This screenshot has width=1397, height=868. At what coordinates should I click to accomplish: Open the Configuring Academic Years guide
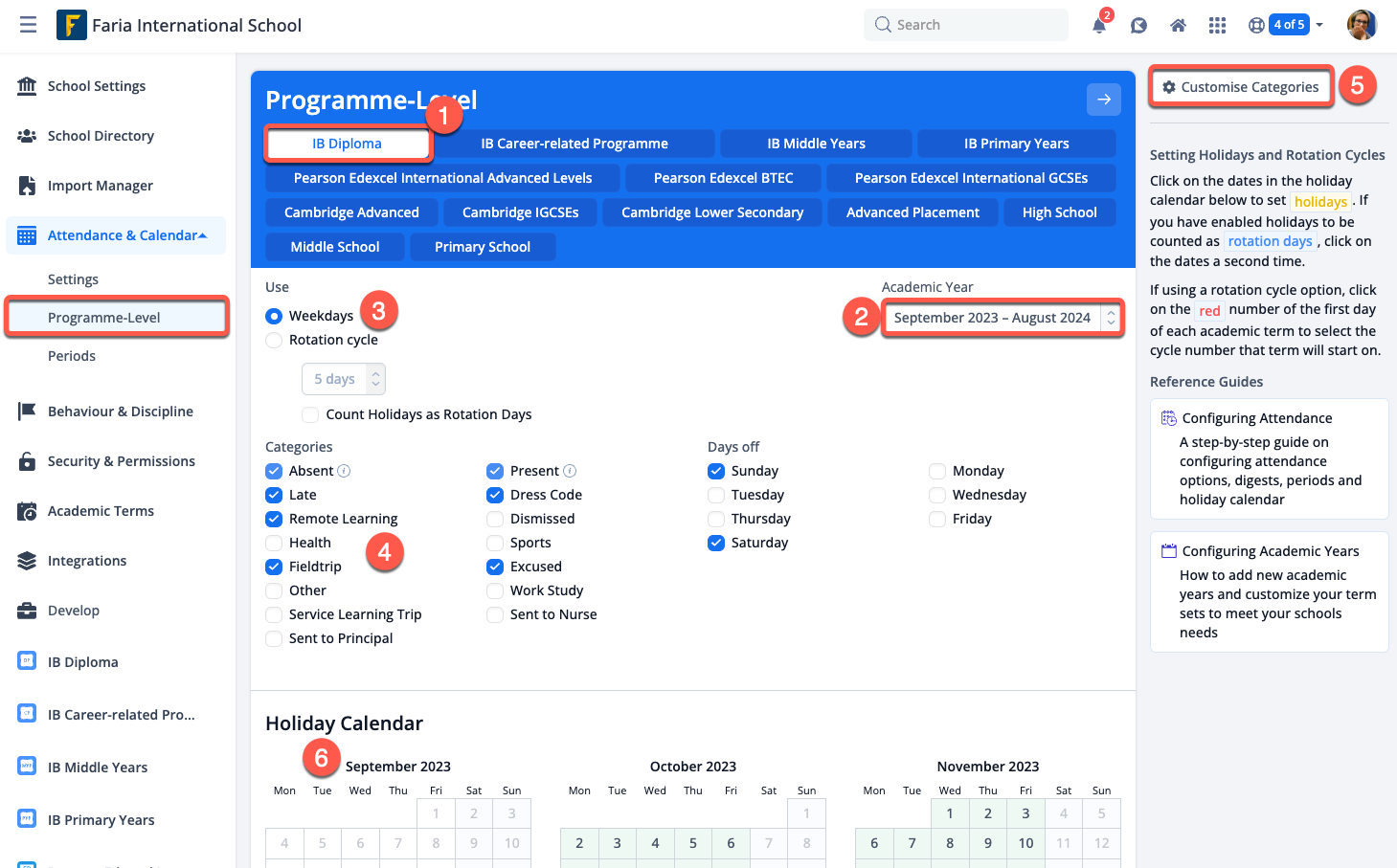(1270, 591)
